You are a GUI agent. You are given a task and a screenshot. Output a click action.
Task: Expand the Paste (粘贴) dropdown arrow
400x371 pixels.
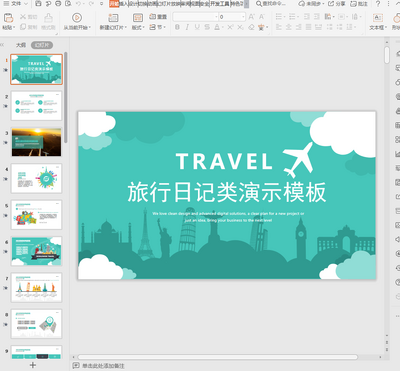[14, 28]
